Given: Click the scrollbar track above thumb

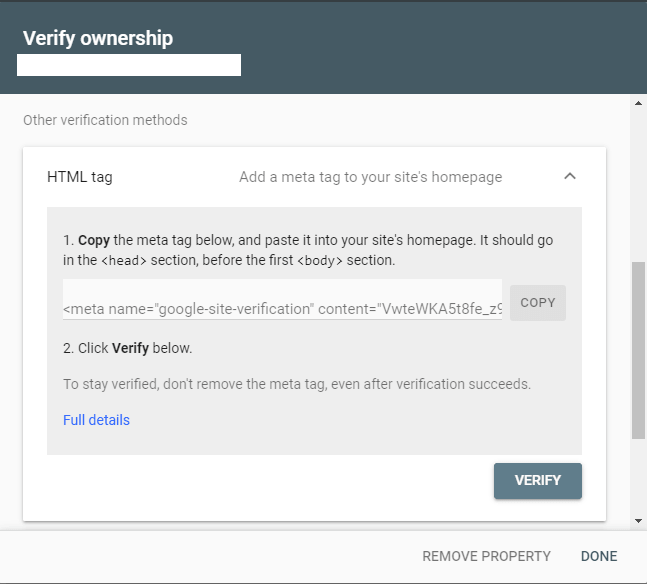Looking at the screenshot, I should pyautogui.click(x=638, y=185).
